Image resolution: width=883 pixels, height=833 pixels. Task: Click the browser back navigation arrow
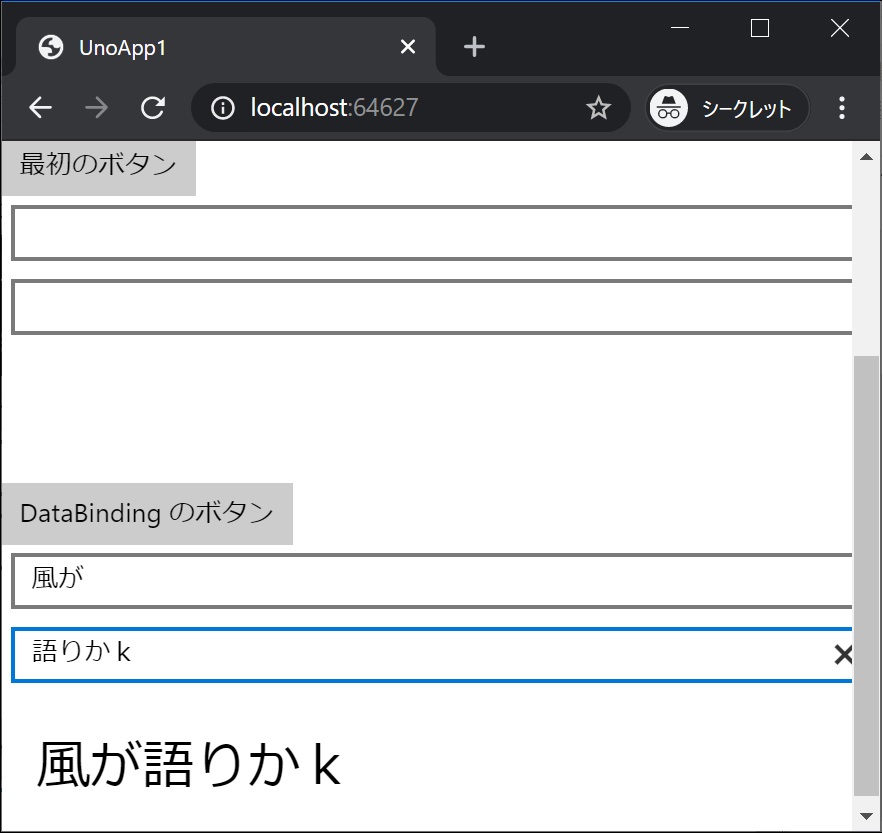40,107
